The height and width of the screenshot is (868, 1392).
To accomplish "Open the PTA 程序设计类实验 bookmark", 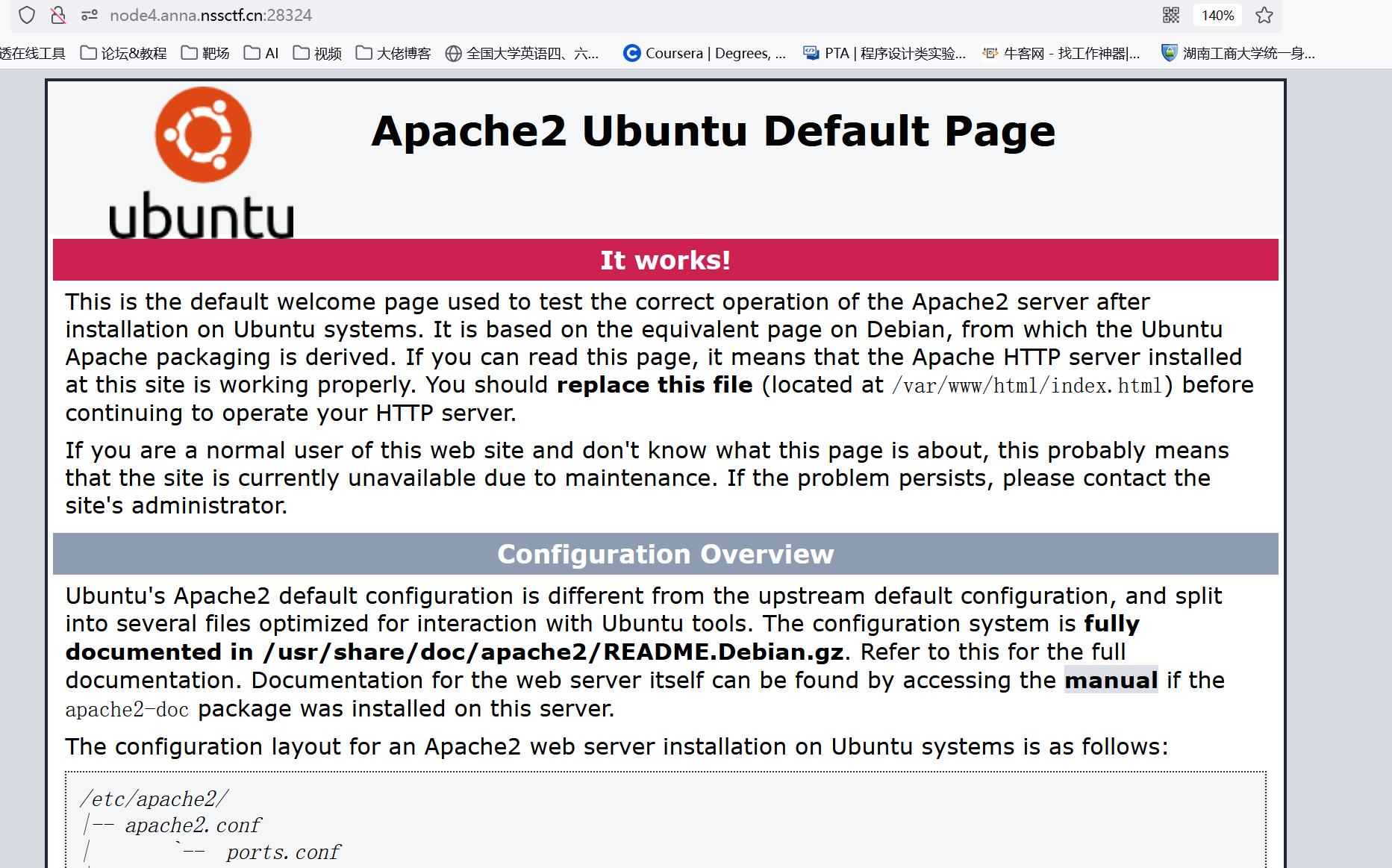I will [884, 53].
